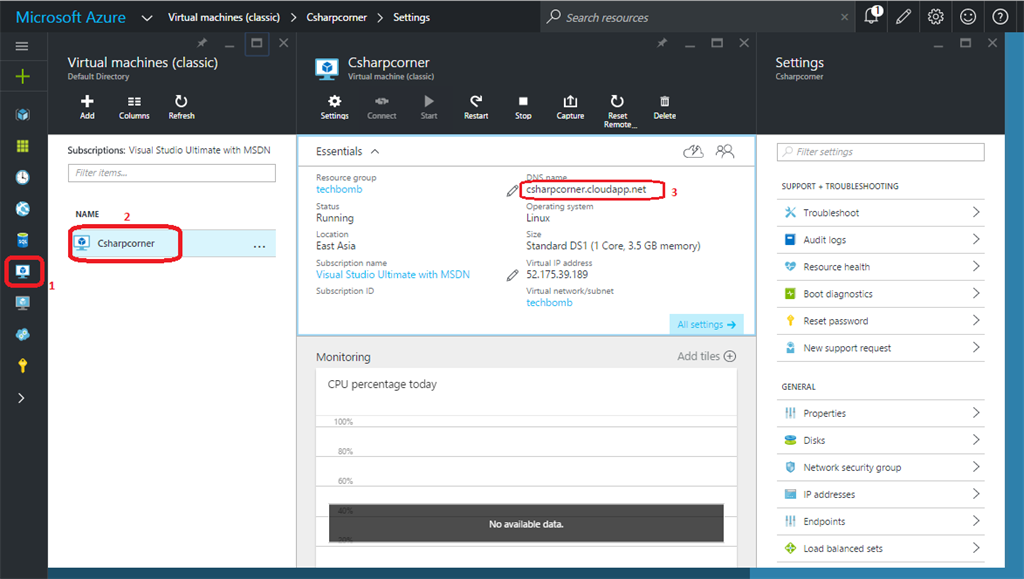Stop the Csharpcorner virtual machine
1024x579 pixels.
(523, 107)
